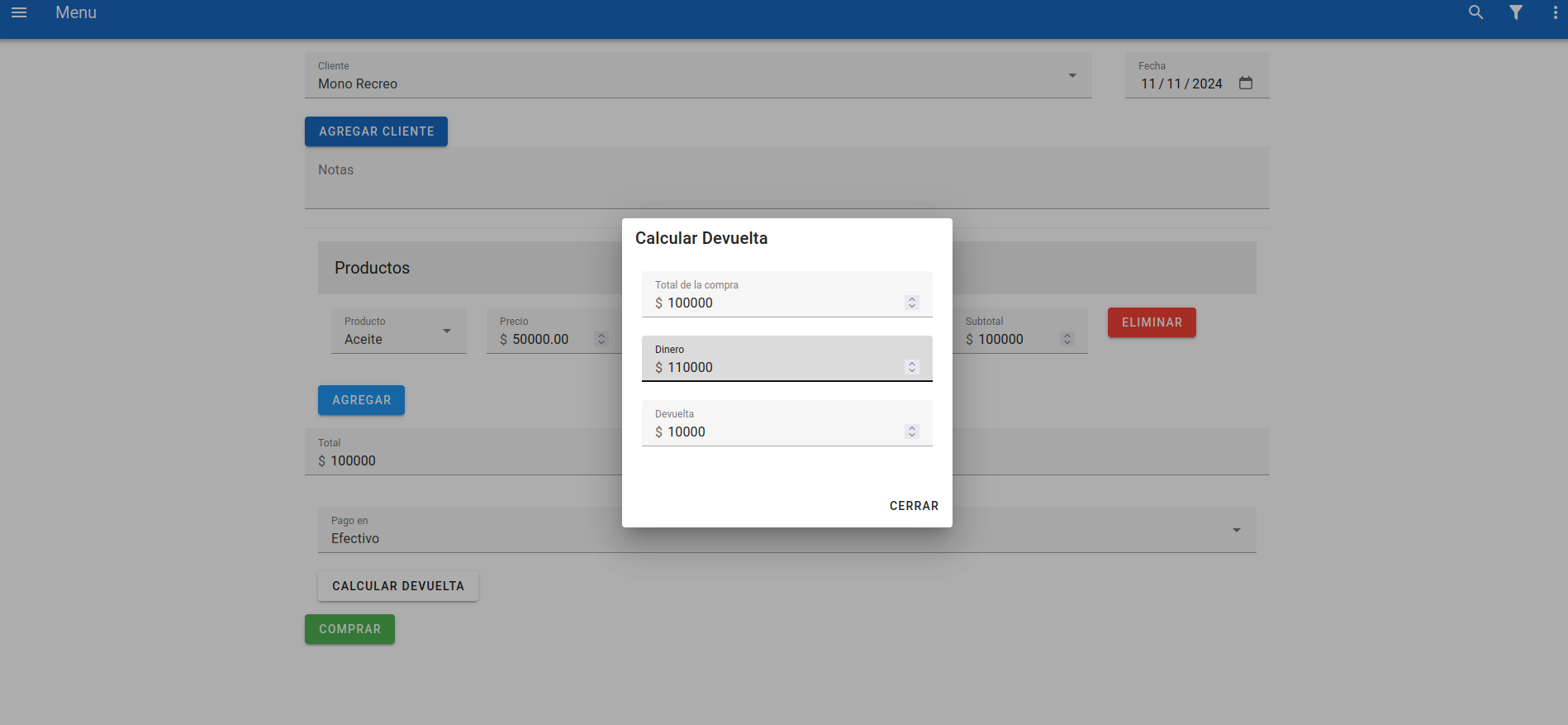Expand the Pago en dropdown arrow
1568x725 pixels.
click(x=1237, y=531)
